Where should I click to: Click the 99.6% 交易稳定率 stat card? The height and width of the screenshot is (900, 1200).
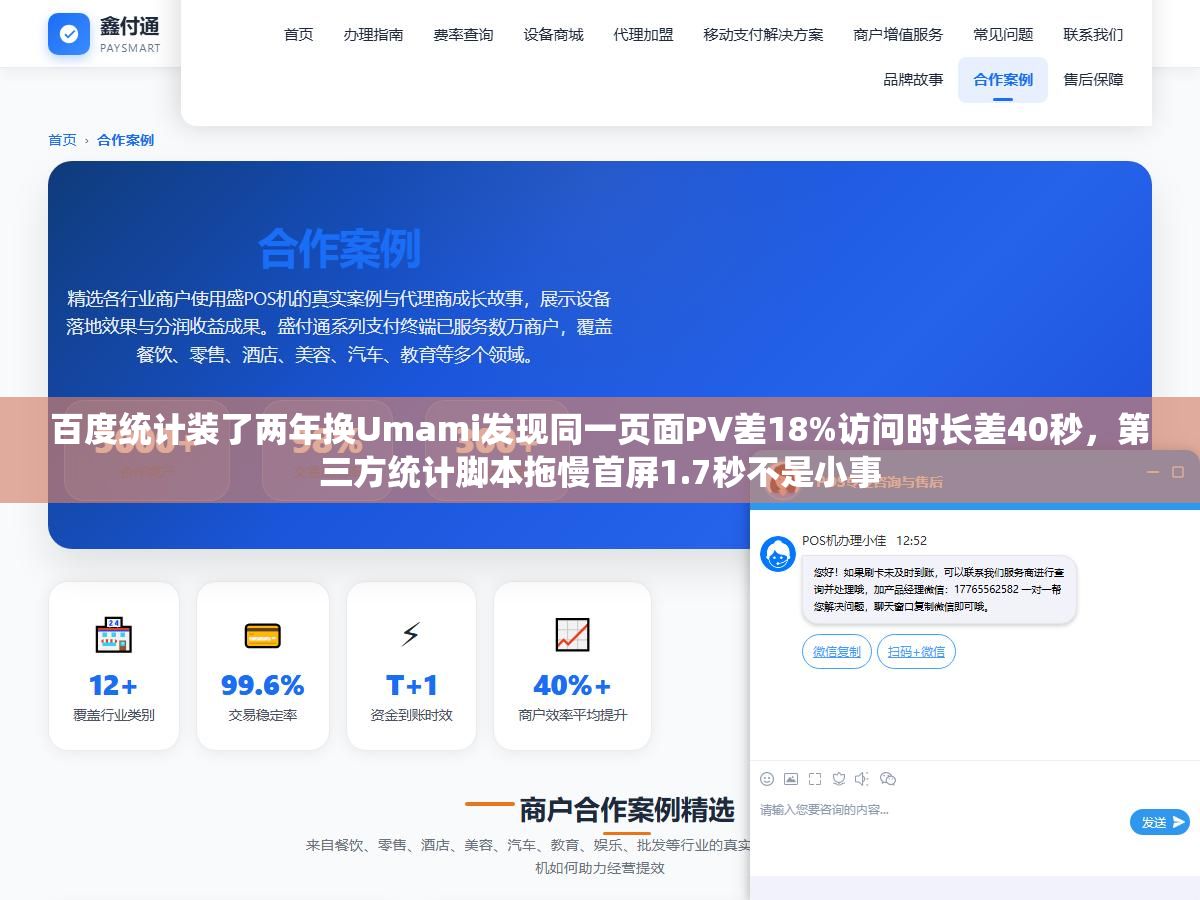[262, 666]
